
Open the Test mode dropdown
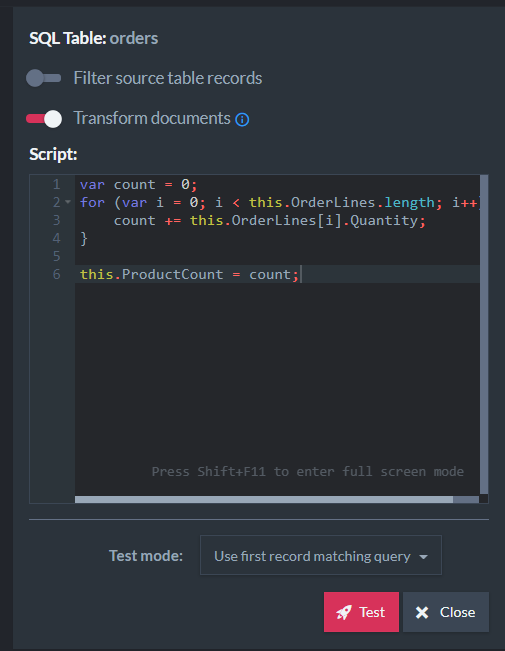tap(321, 556)
